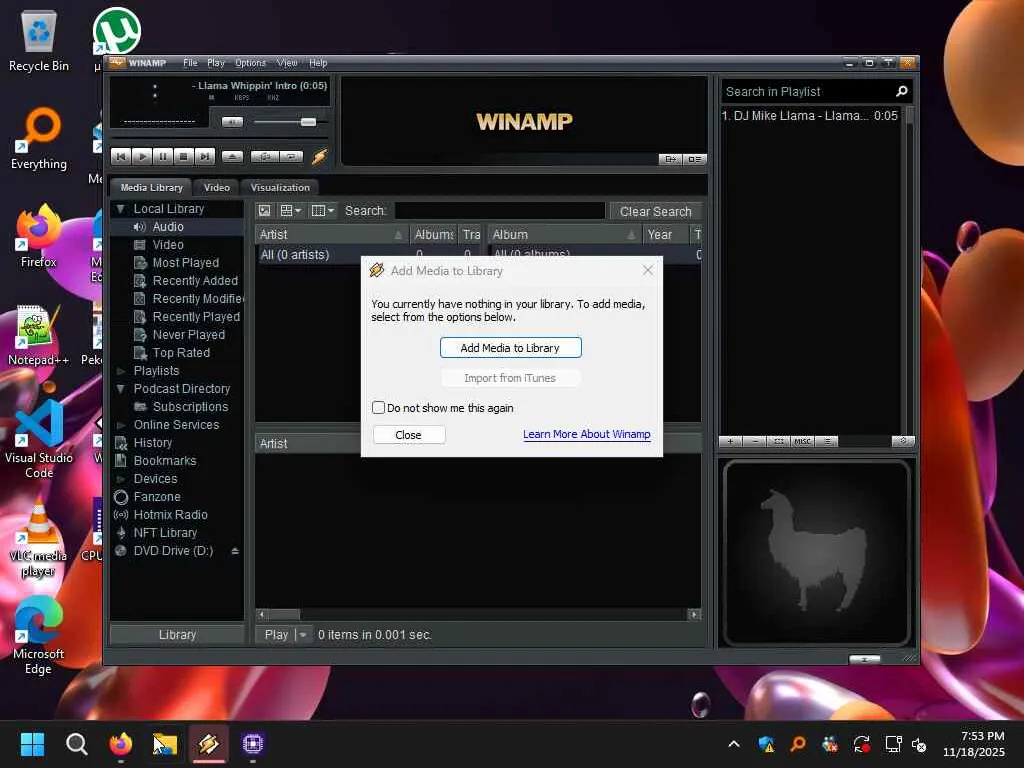The image size is (1024, 768).
Task: Collapse the Podcast Directory node
Action: (120, 389)
